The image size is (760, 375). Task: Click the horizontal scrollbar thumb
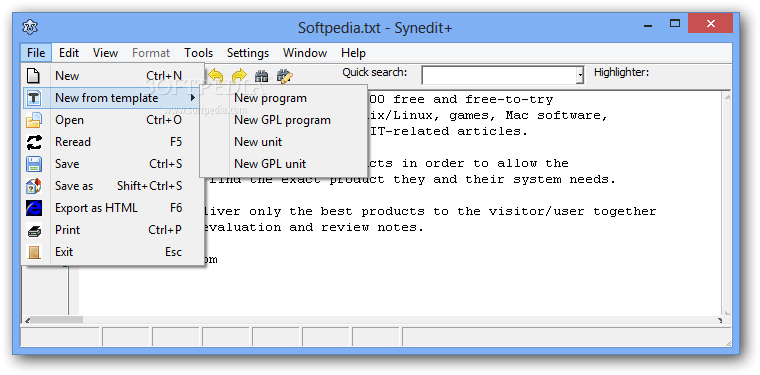57,320
